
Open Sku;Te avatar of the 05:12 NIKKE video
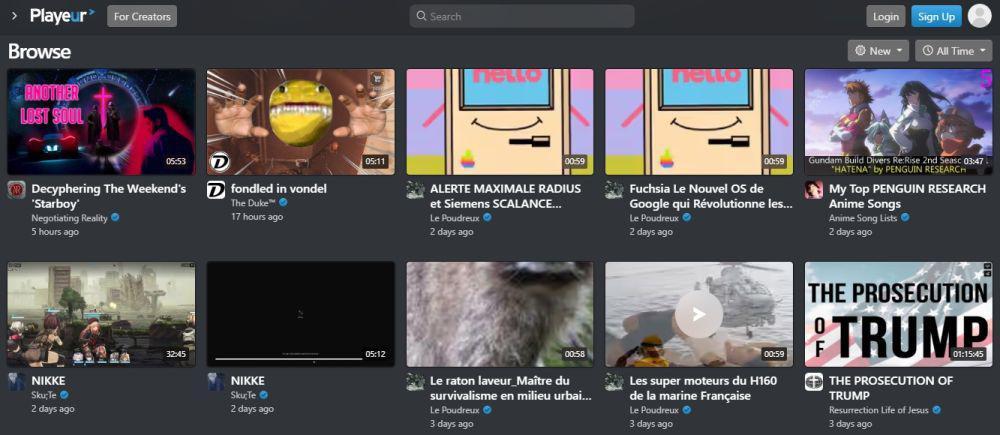(216, 381)
